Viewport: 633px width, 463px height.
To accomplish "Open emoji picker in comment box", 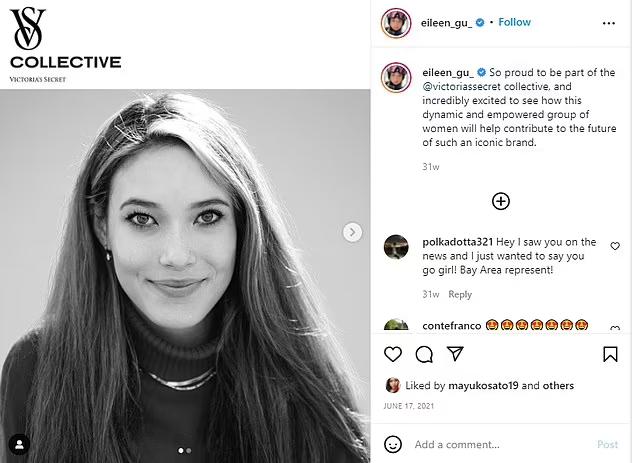I will point(393,444).
